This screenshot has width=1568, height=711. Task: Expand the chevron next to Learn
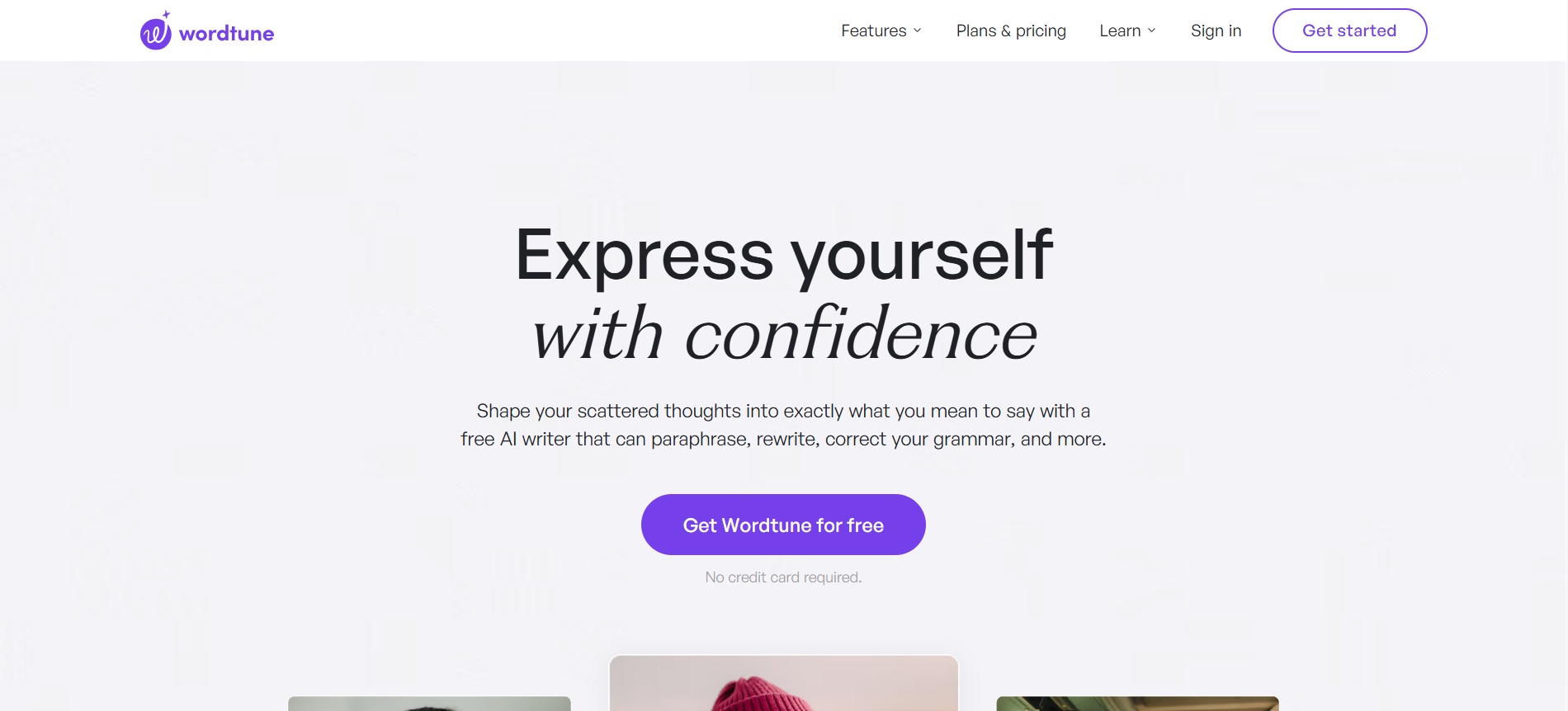[x=1151, y=31]
